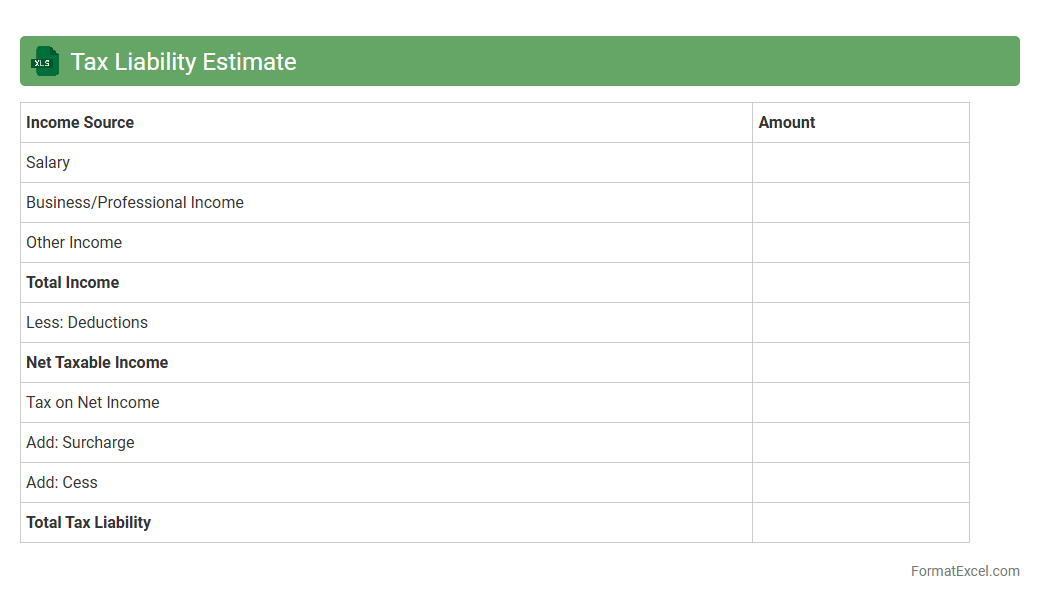The image size is (1040, 600).
Task: Click the Less: Deductions amount cell
Action: 860,322
